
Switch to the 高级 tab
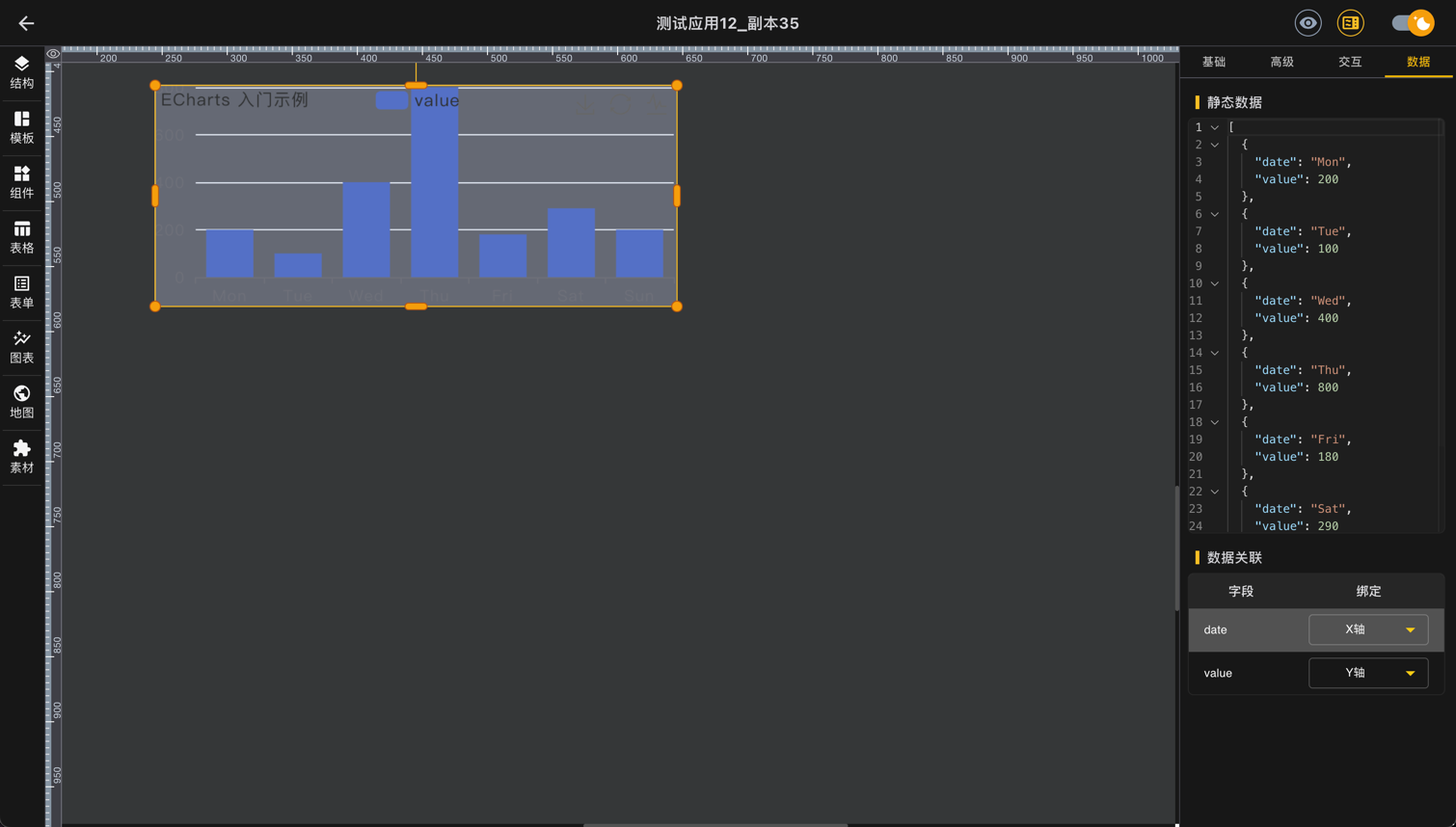pos(1282,62)
